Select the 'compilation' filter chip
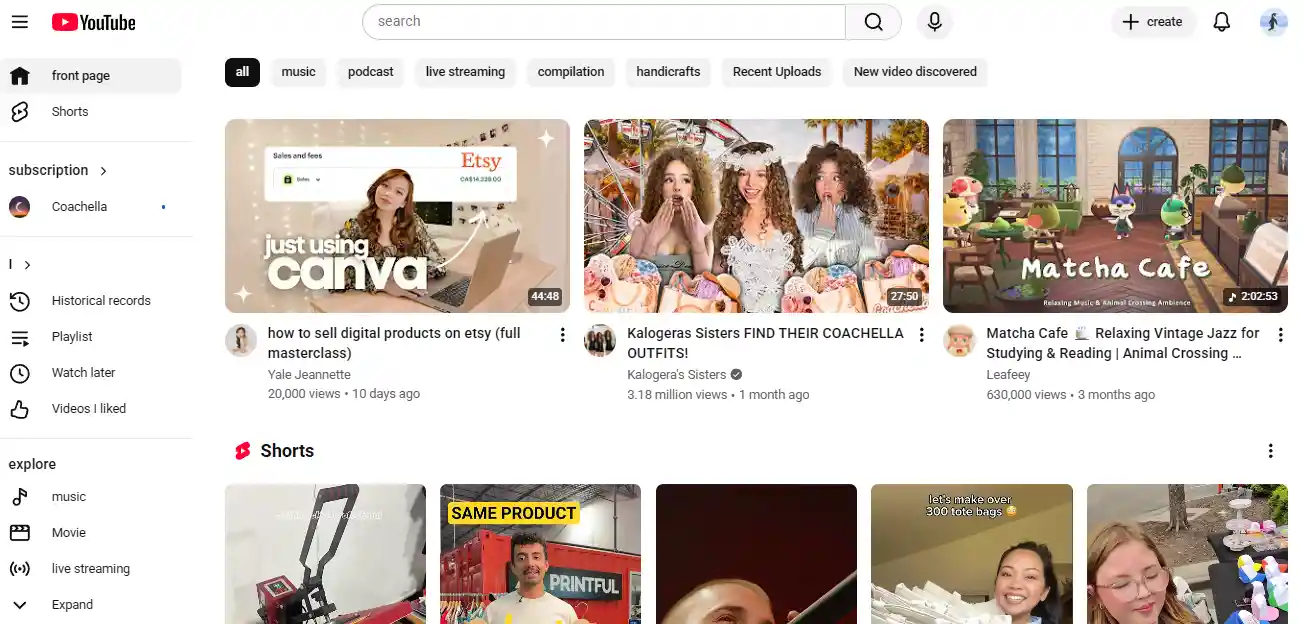Viewport: 1304px width, 624px height. pyautogui.click(x=571, y=72)
